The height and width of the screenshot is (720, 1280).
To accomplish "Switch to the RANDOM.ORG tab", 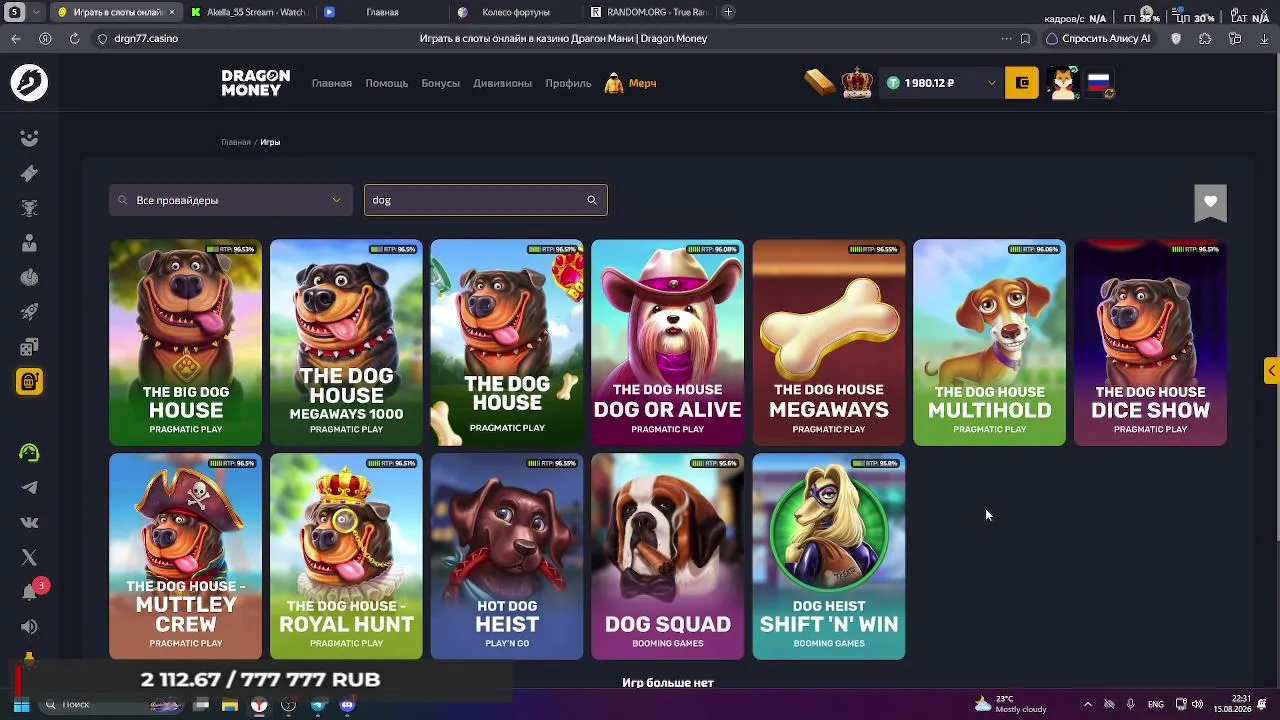I will [x=648, y=12].
